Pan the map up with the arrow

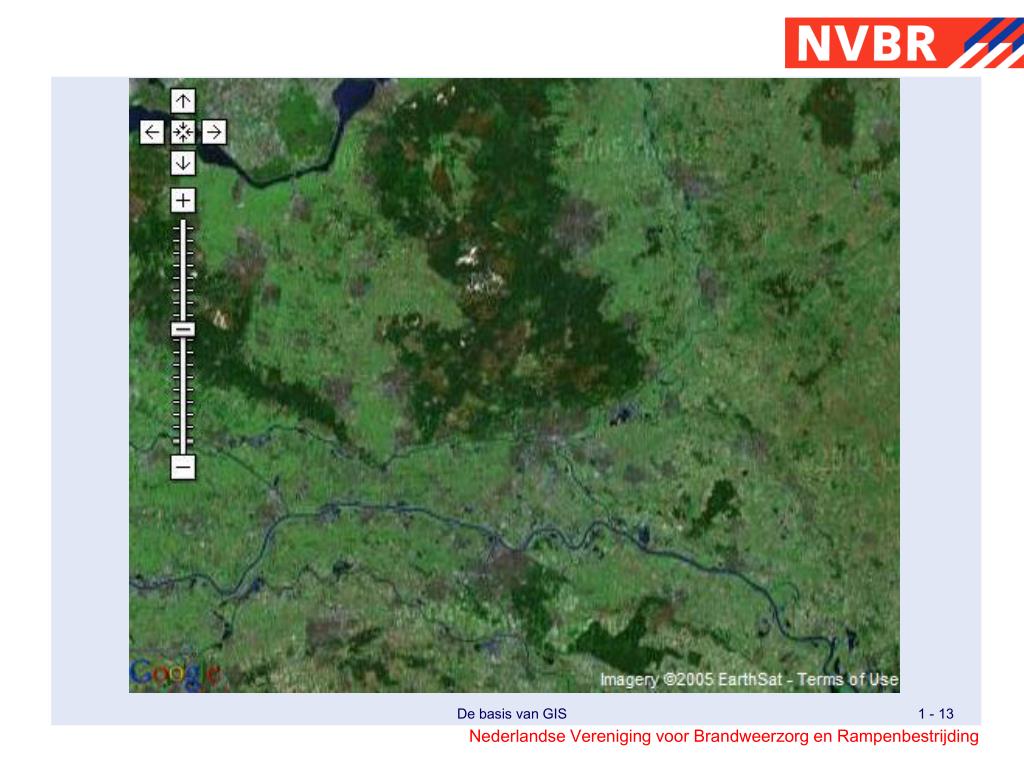click(x=183, y=101)
